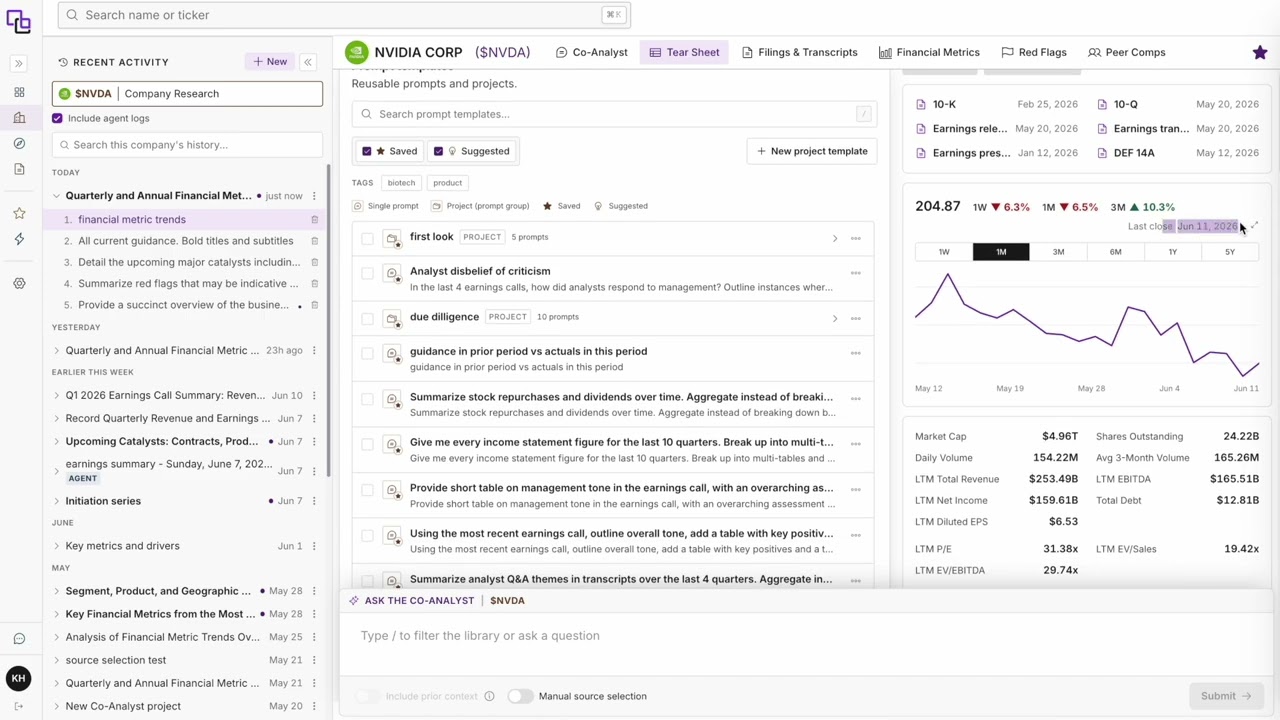This screenshot has height=720, width=1280.
Task: Toggle 'Include agent logs' checkbox
Action: [x=57, y=118]
